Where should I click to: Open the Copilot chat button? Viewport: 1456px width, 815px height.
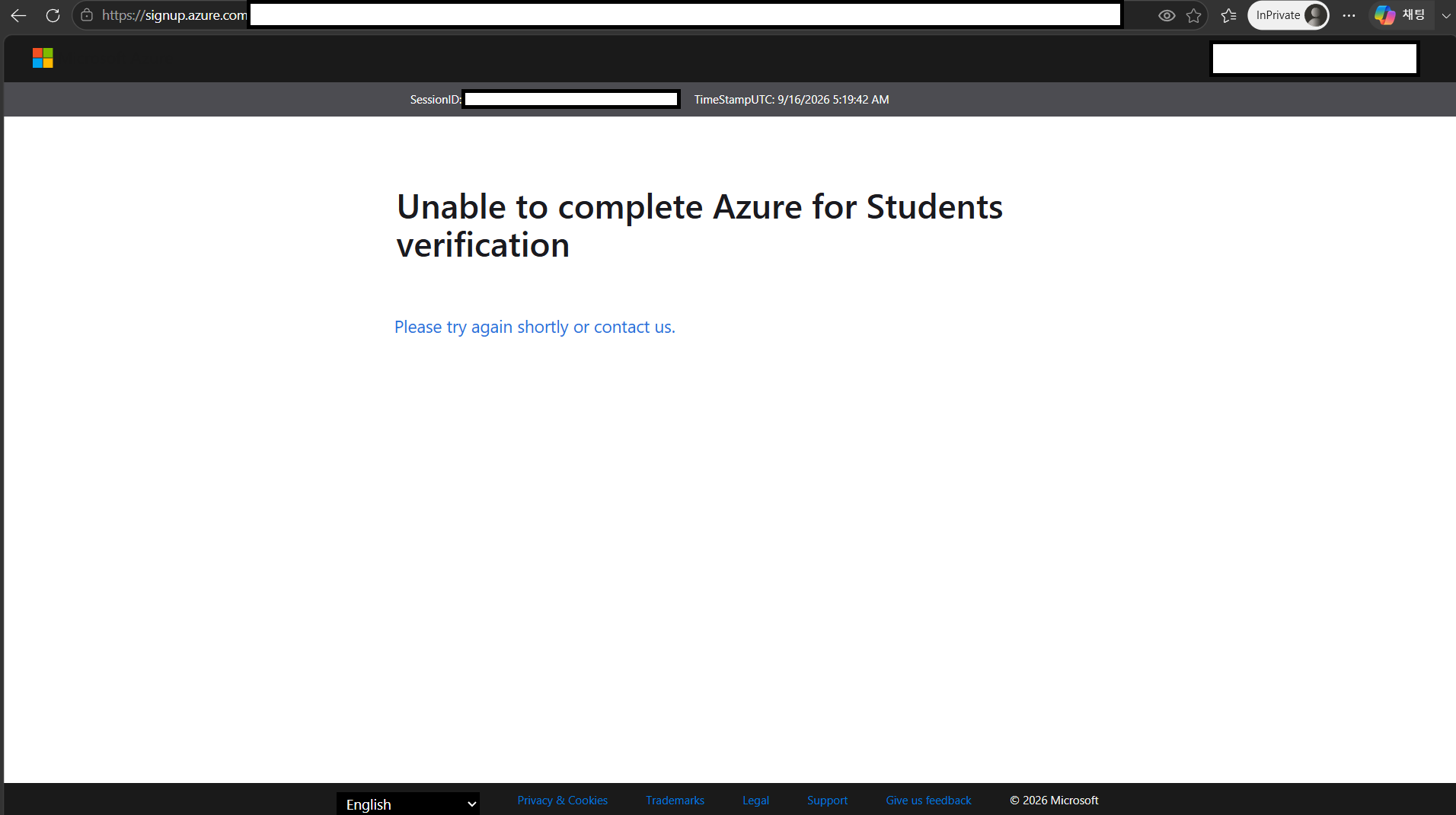[x=1400, y=15]
